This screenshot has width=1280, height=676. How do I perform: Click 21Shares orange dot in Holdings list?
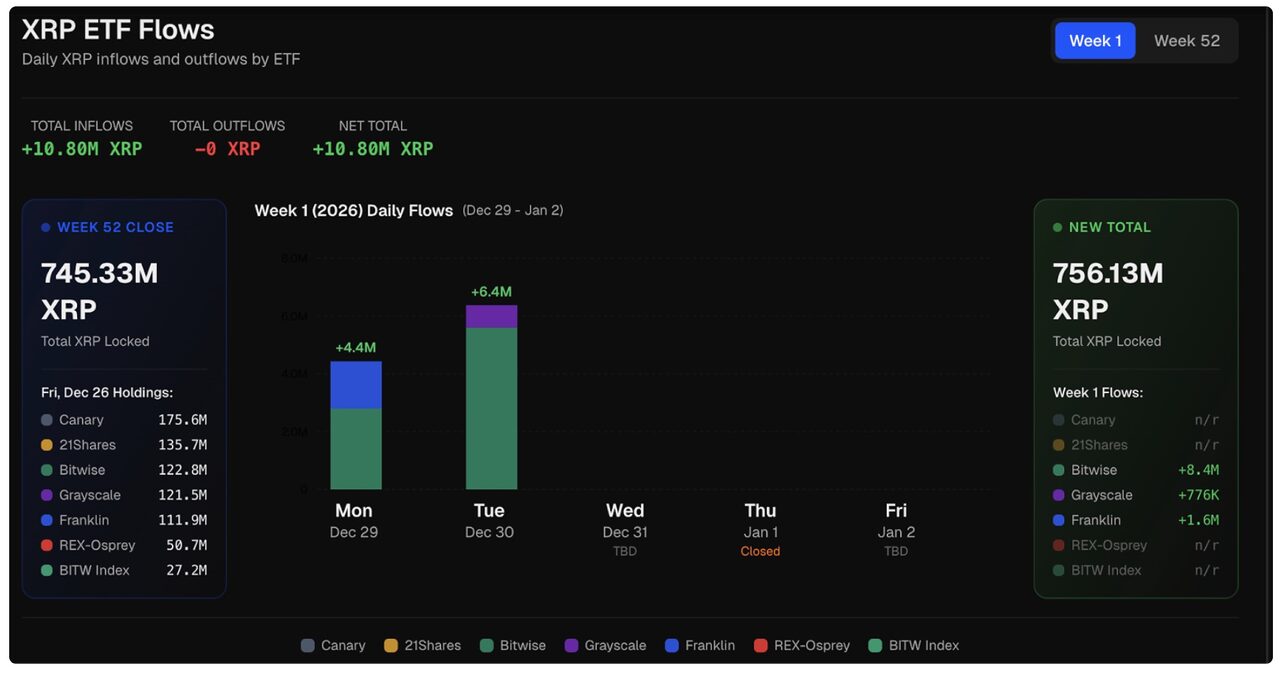click(x=47, y=445)
